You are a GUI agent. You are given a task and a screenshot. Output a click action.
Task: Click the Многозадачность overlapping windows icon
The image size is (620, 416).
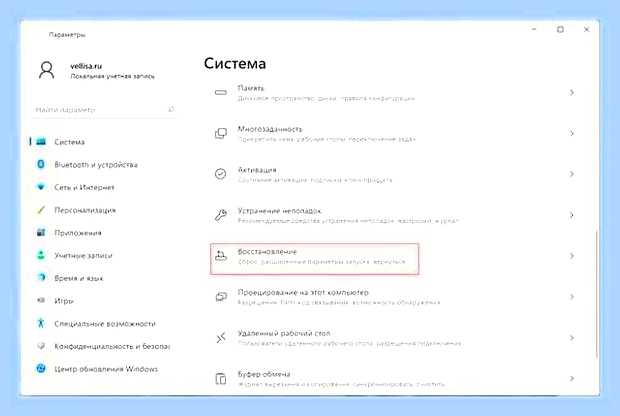pos(221,133)
